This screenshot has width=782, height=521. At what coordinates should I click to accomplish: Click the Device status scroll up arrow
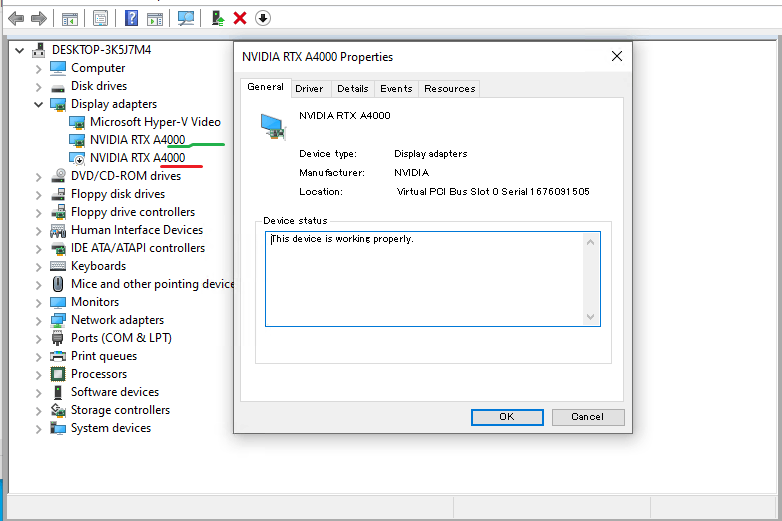point(590,242)
